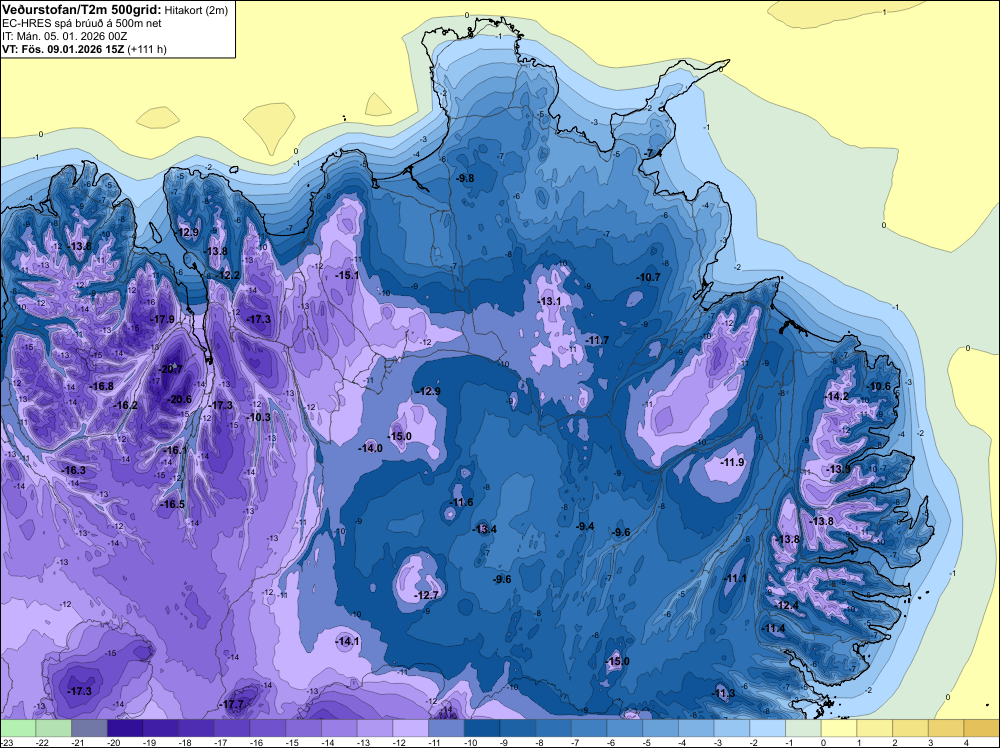Viewport: 1000px width, 748px height.
Task: Select the -12.2 temperature reading
Action: [228, 275]
